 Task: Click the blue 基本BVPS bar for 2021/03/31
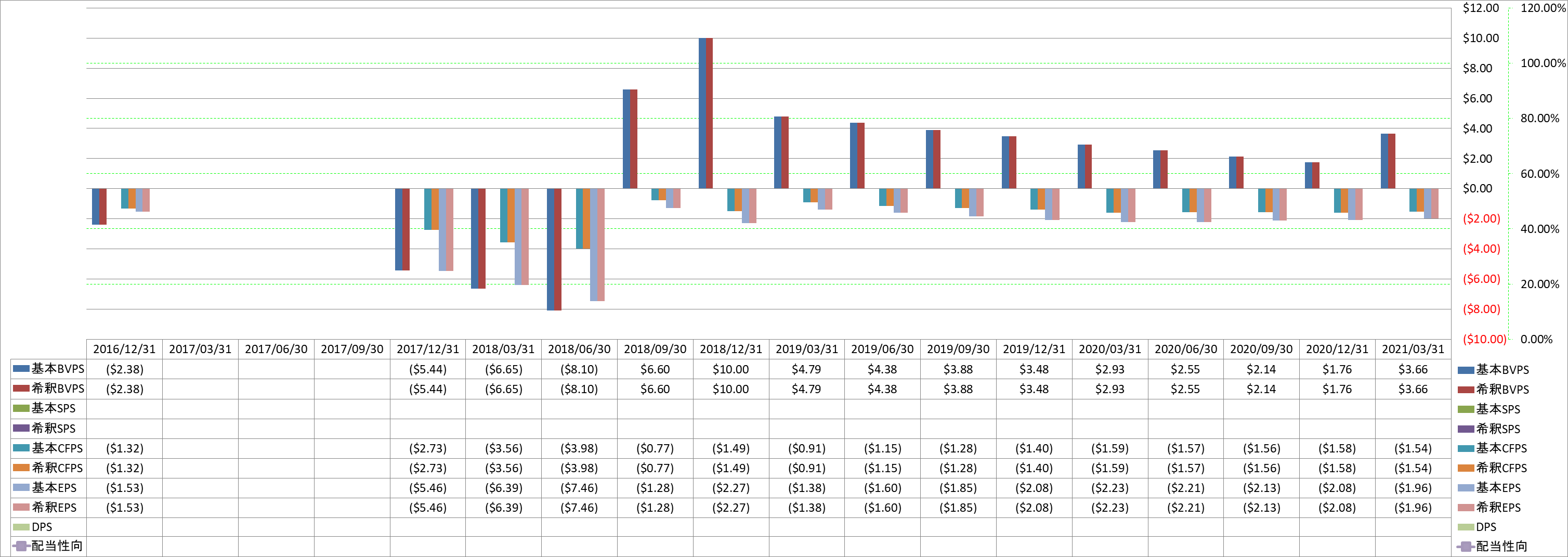(x=1384, y=161)
